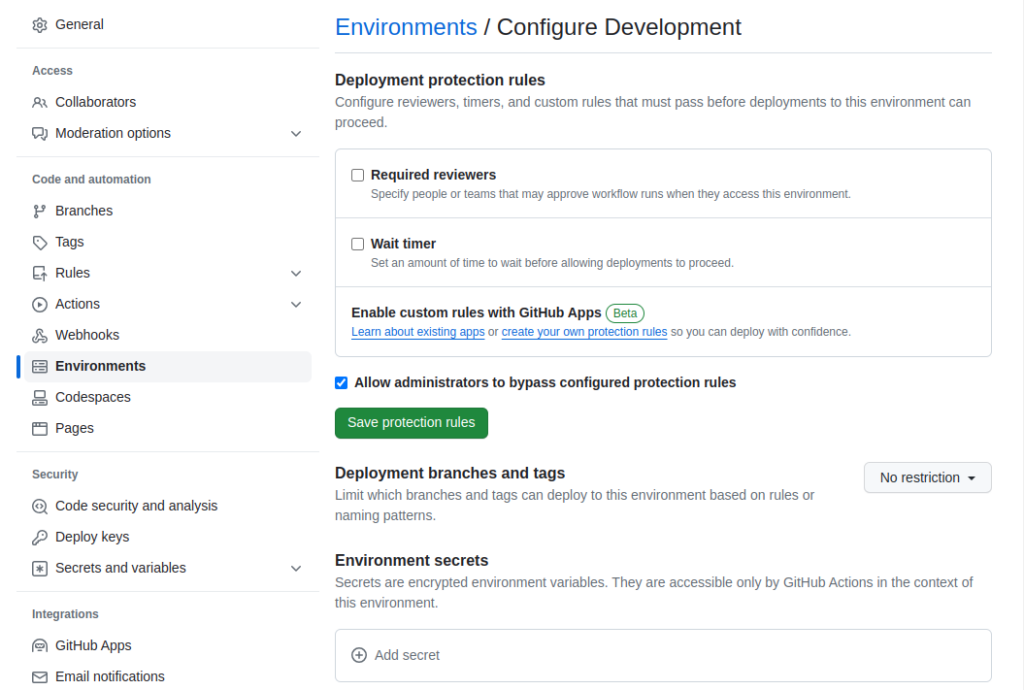Screen dimensions: 1024x690
Task: Enable the Required reviewers checkbox
Action: click(x=357, y=175)
